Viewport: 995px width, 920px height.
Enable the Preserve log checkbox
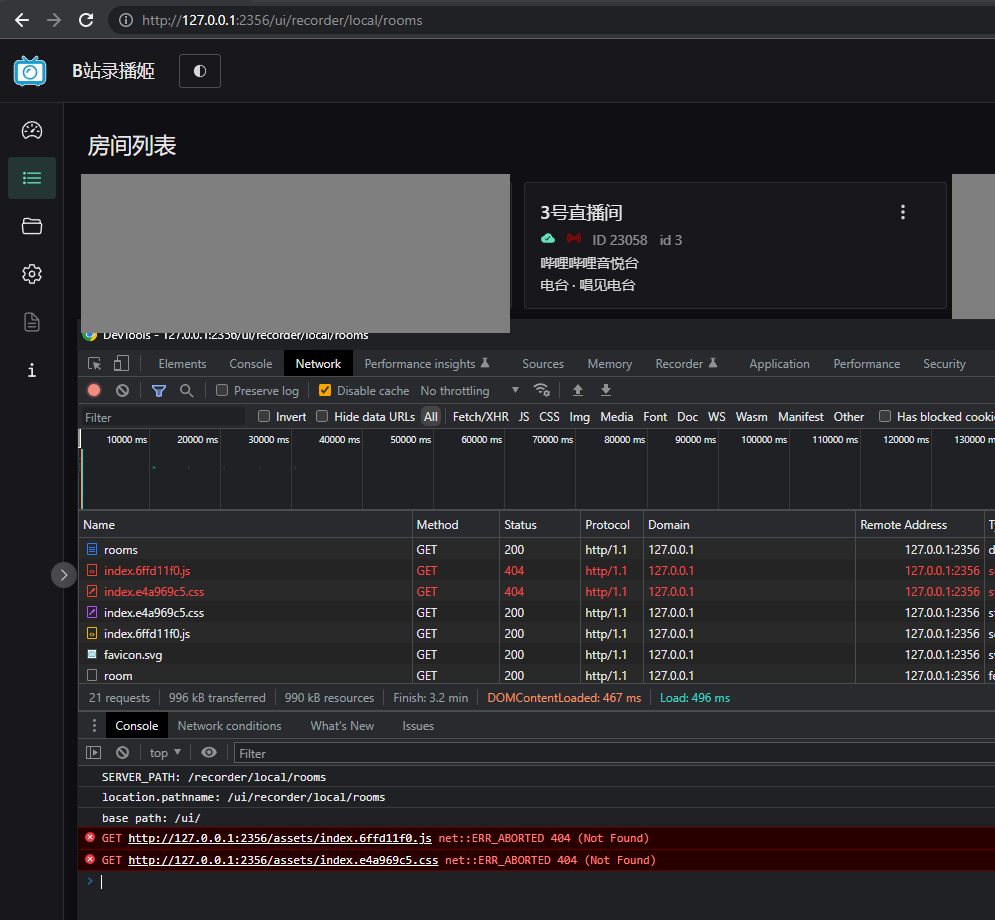coord(222,390)
